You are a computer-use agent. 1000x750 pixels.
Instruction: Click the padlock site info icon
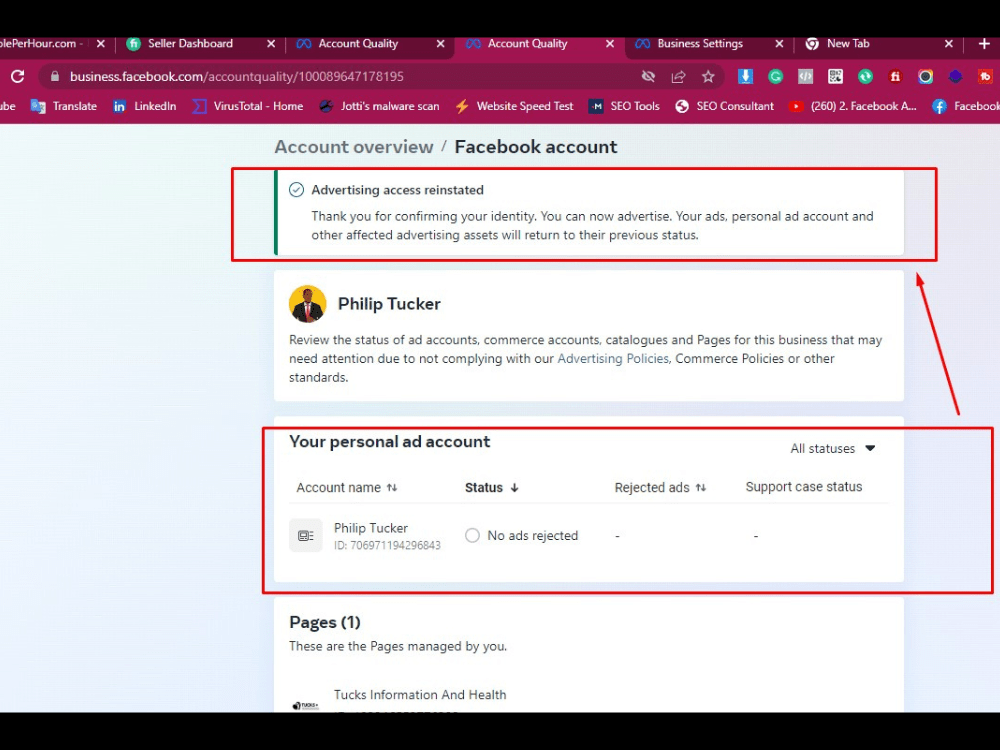55,77
